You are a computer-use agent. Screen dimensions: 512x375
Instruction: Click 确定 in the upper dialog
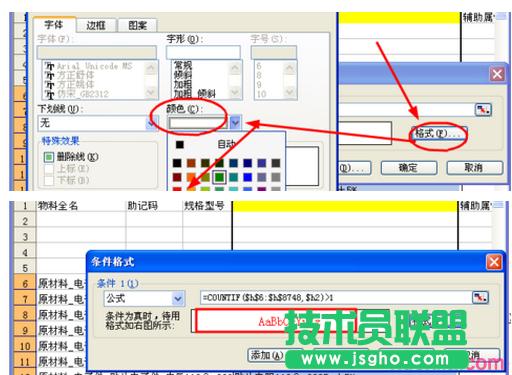point(409,168)
